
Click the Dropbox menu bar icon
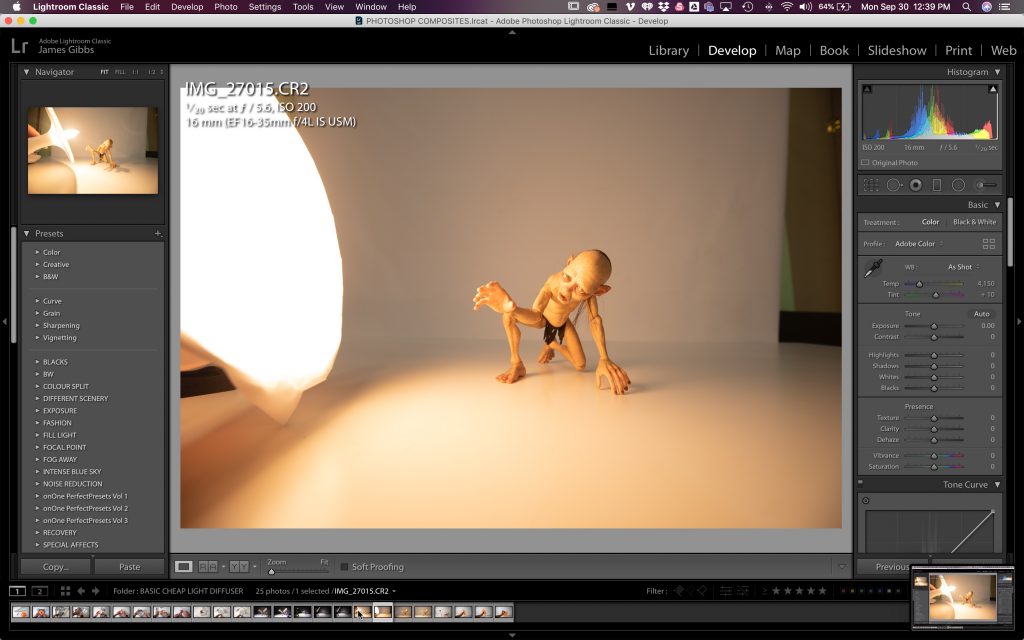click(664, 7)
